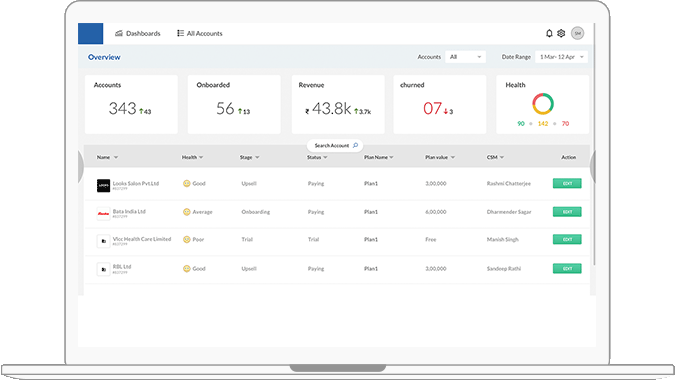Sort by Plan value column

pos(440,158)
